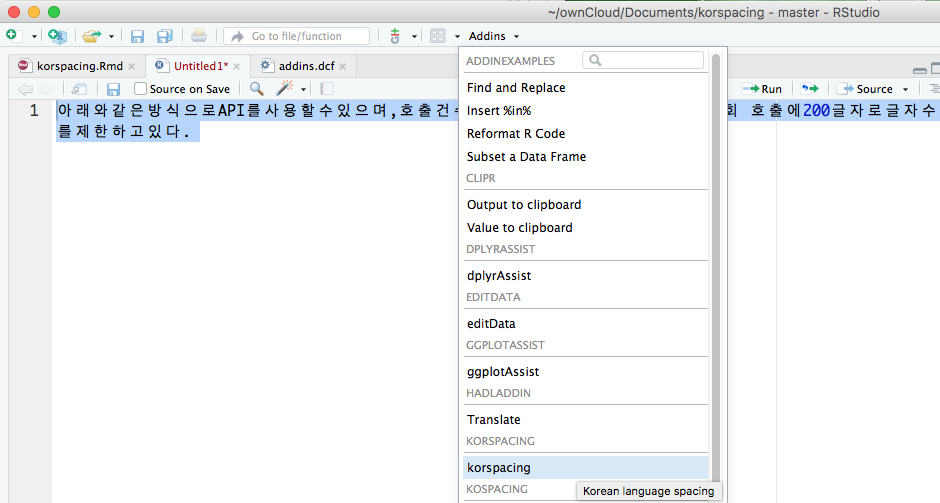
Task: Close the korspacing.Rmd tab
Action: pos(131,67)
